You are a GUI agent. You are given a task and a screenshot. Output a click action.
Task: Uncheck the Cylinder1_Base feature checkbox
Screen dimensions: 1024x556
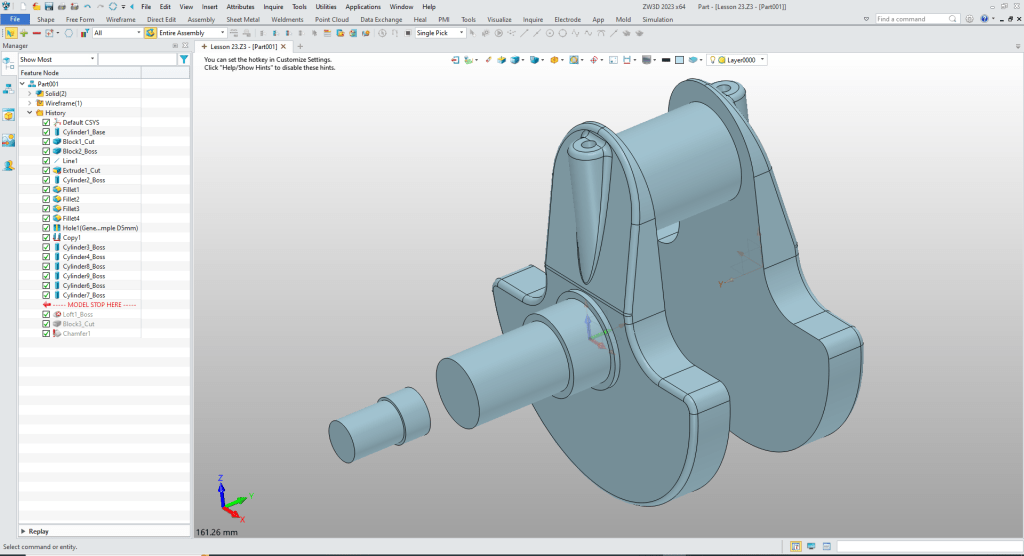pos(46,132)
